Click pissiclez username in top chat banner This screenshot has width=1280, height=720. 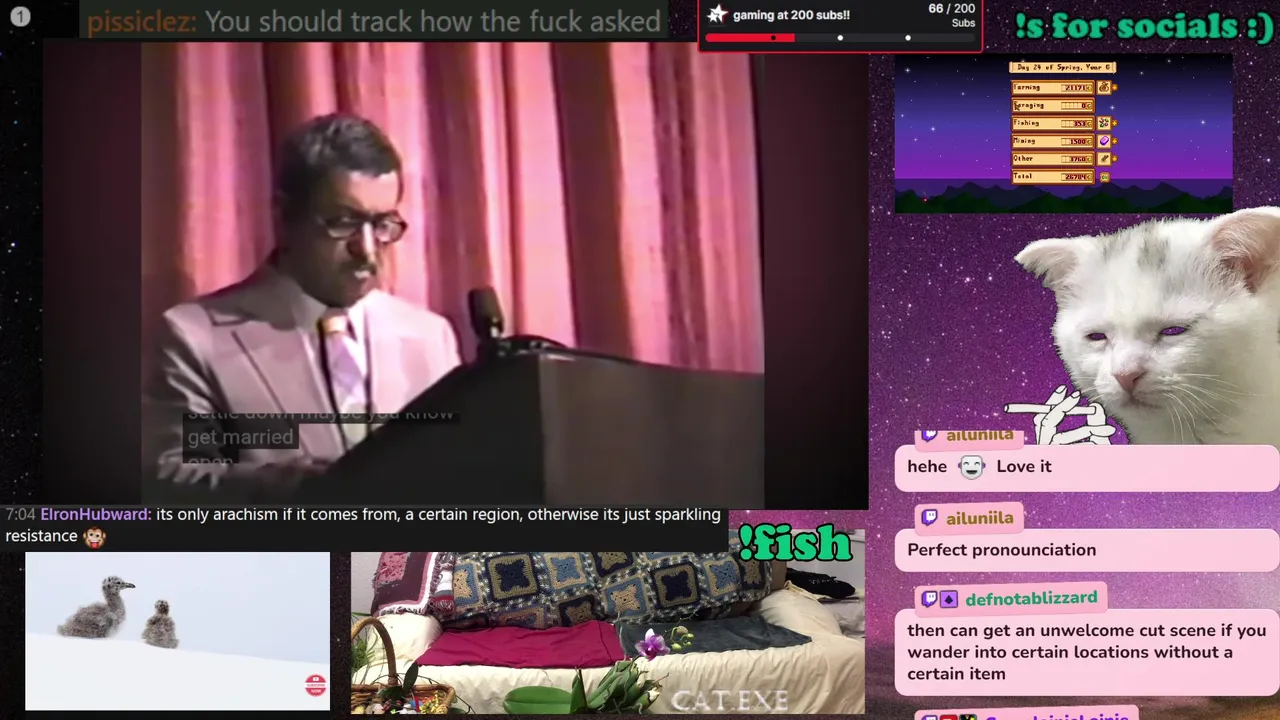143,21
